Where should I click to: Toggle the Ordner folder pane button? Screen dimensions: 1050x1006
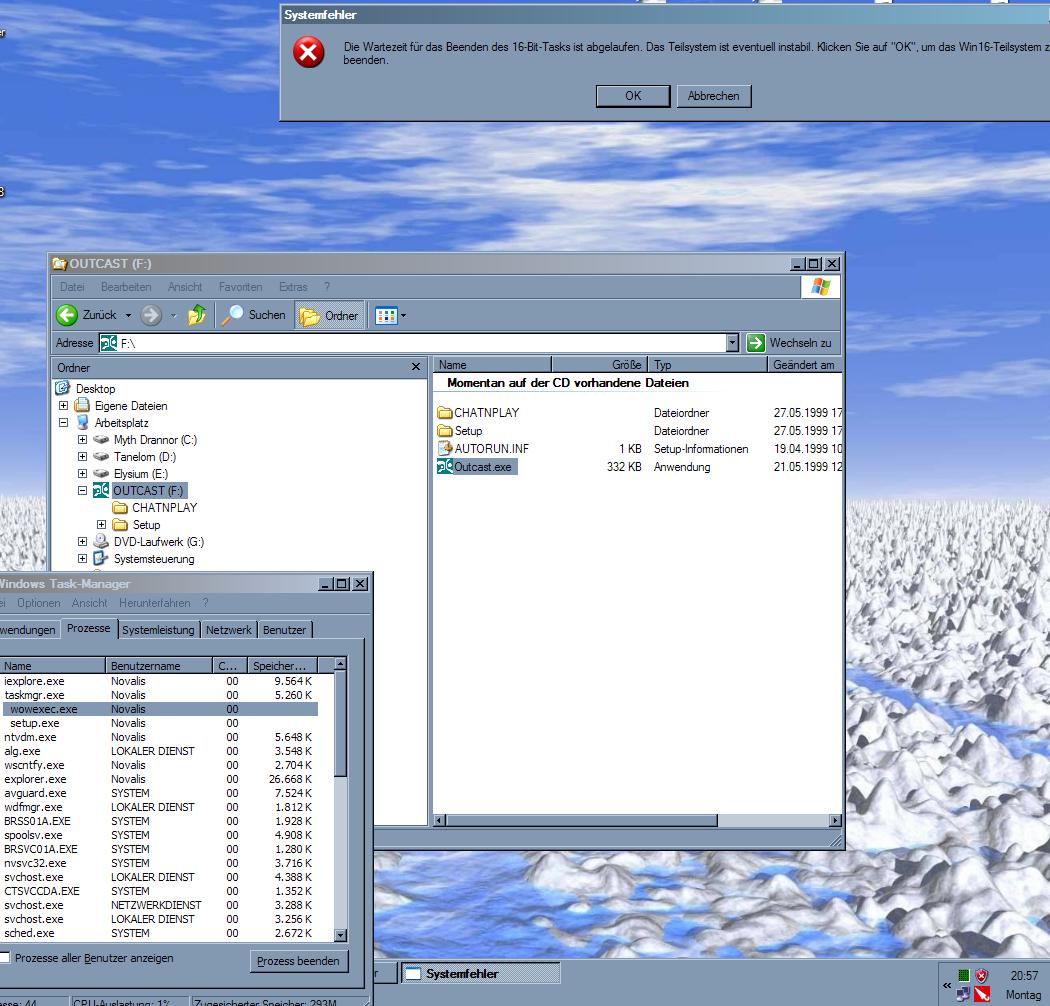point(329,315)
